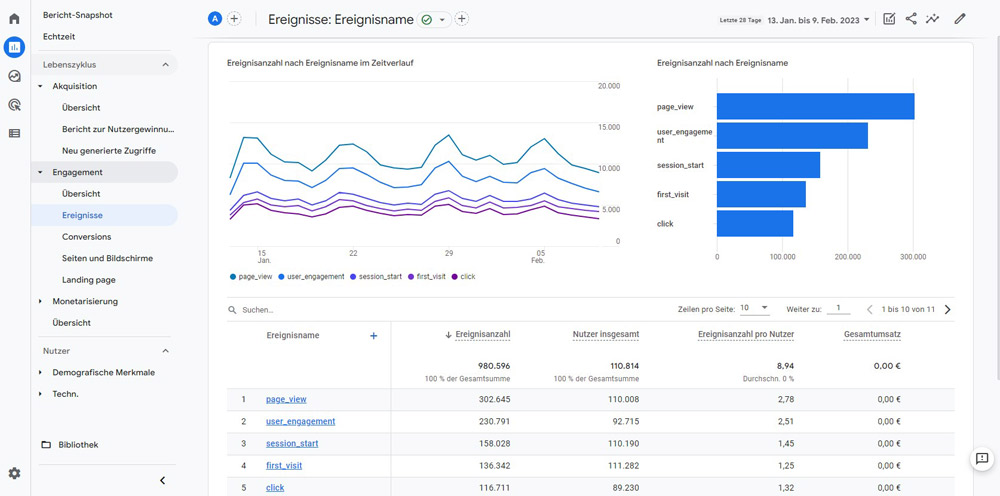Click the table search field
The width and height of the screenshot is (1000, 496).
300,310
